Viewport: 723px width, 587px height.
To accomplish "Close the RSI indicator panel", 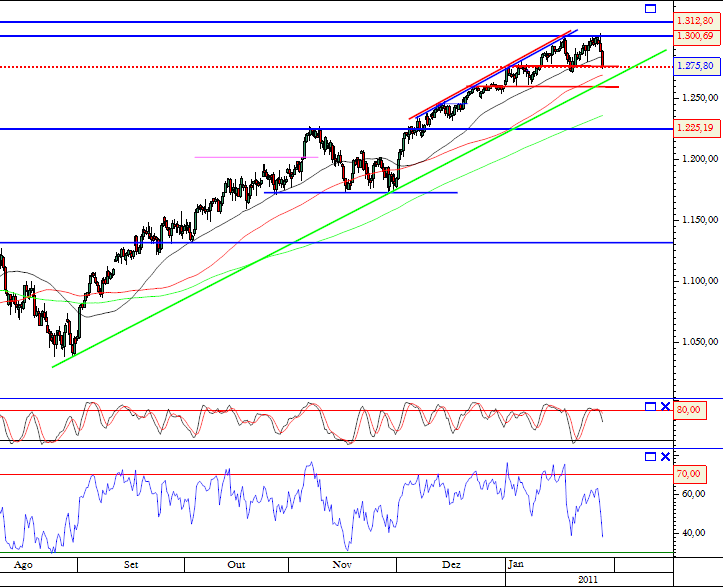I will (665, 457).
